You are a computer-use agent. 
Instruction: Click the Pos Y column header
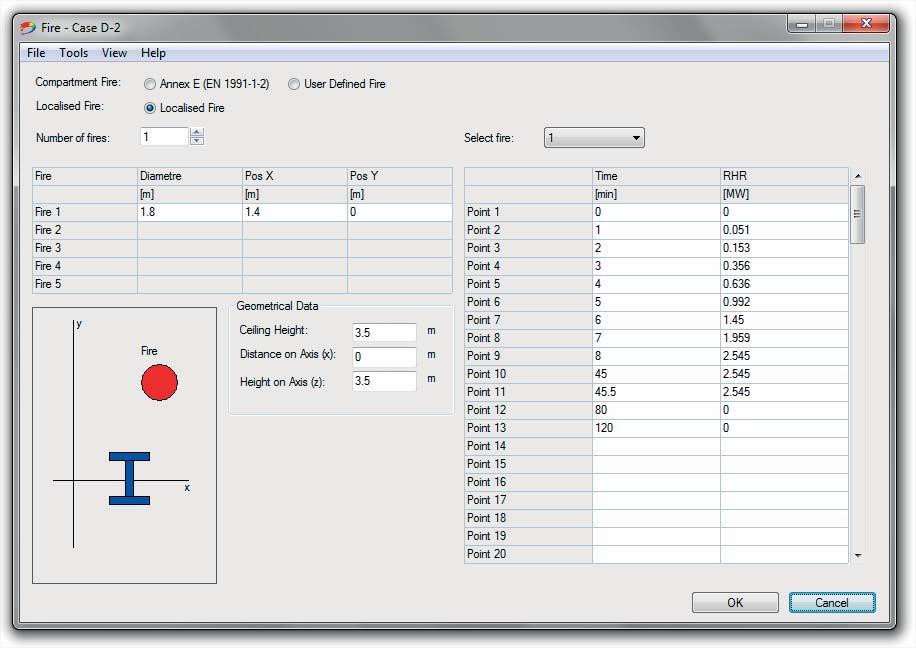[x=400, y=176]
